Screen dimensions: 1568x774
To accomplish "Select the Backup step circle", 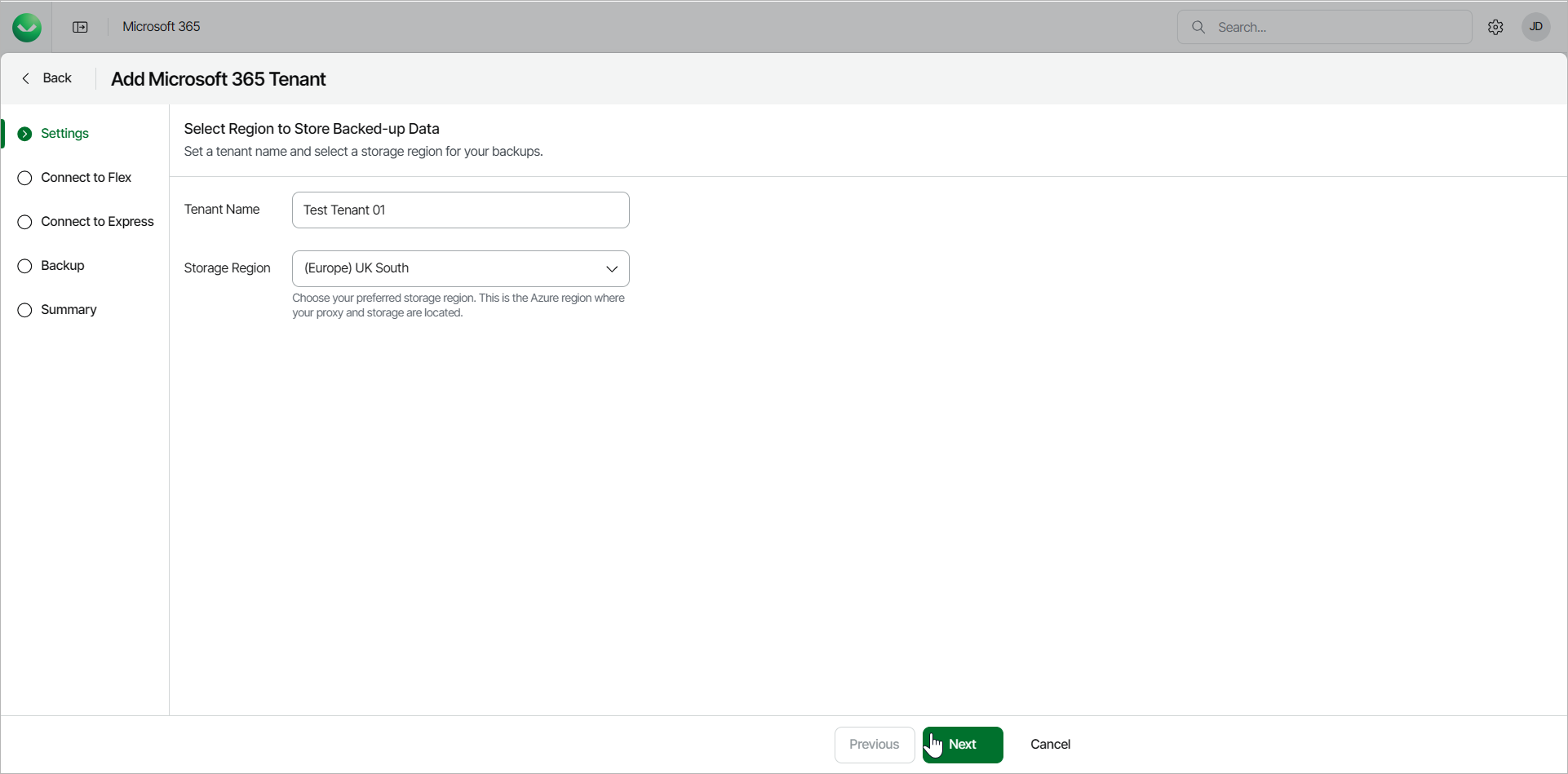I will pos(24,266).
